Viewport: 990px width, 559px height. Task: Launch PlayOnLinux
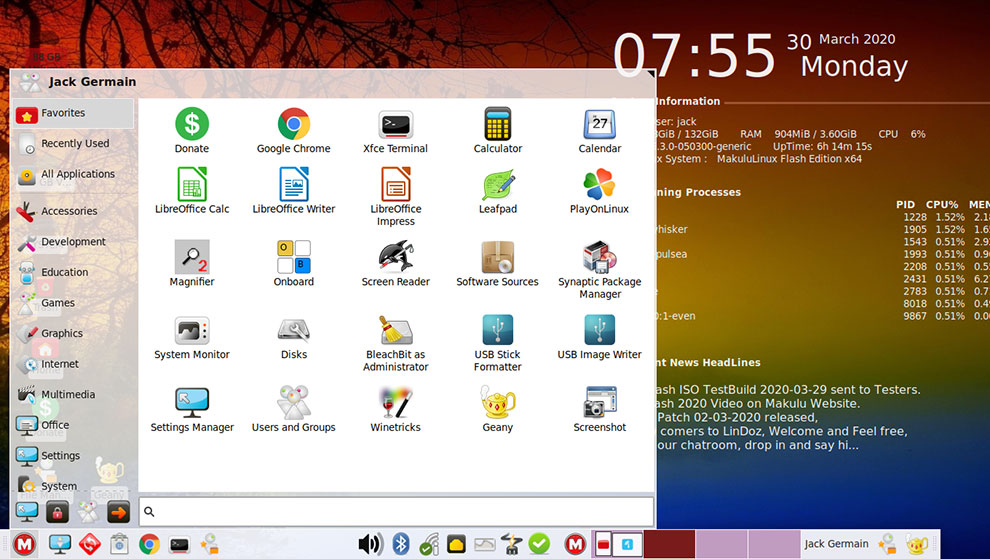[x=599, y=191]
